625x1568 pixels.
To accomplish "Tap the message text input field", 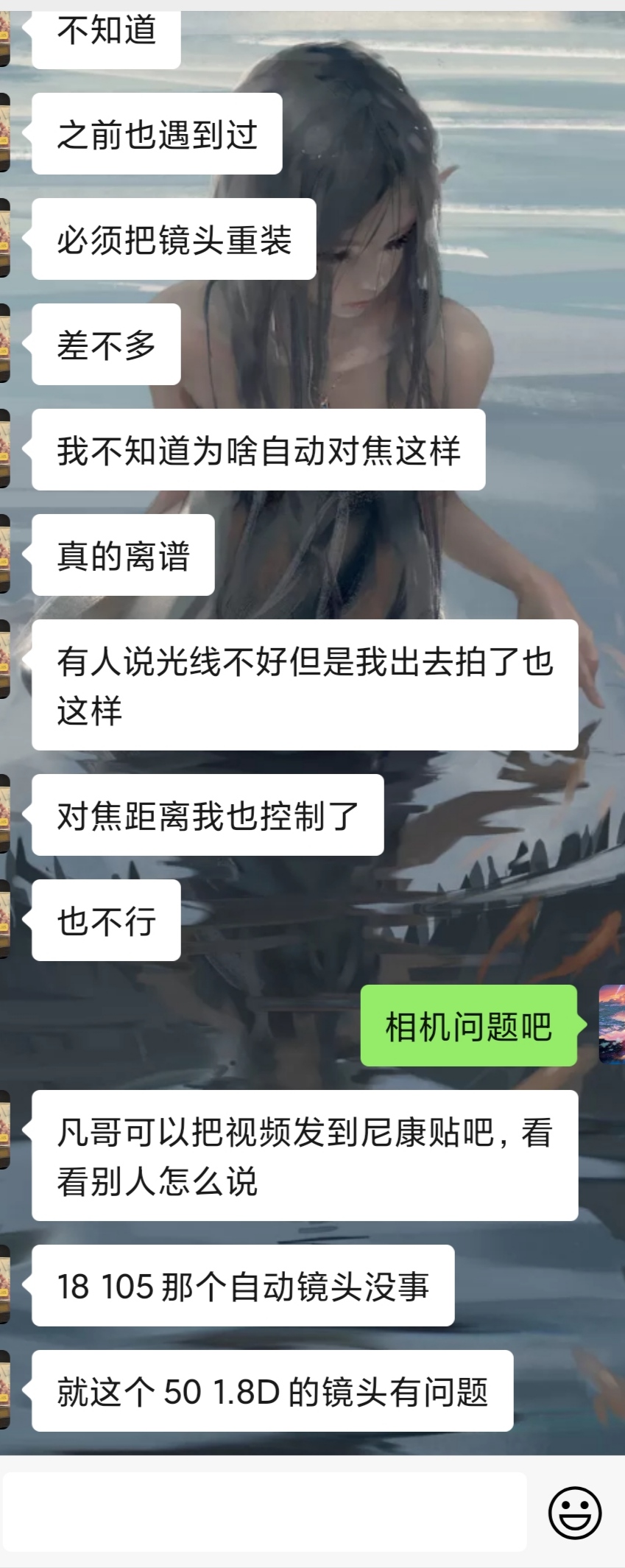I will click(x=264, y=1512).
